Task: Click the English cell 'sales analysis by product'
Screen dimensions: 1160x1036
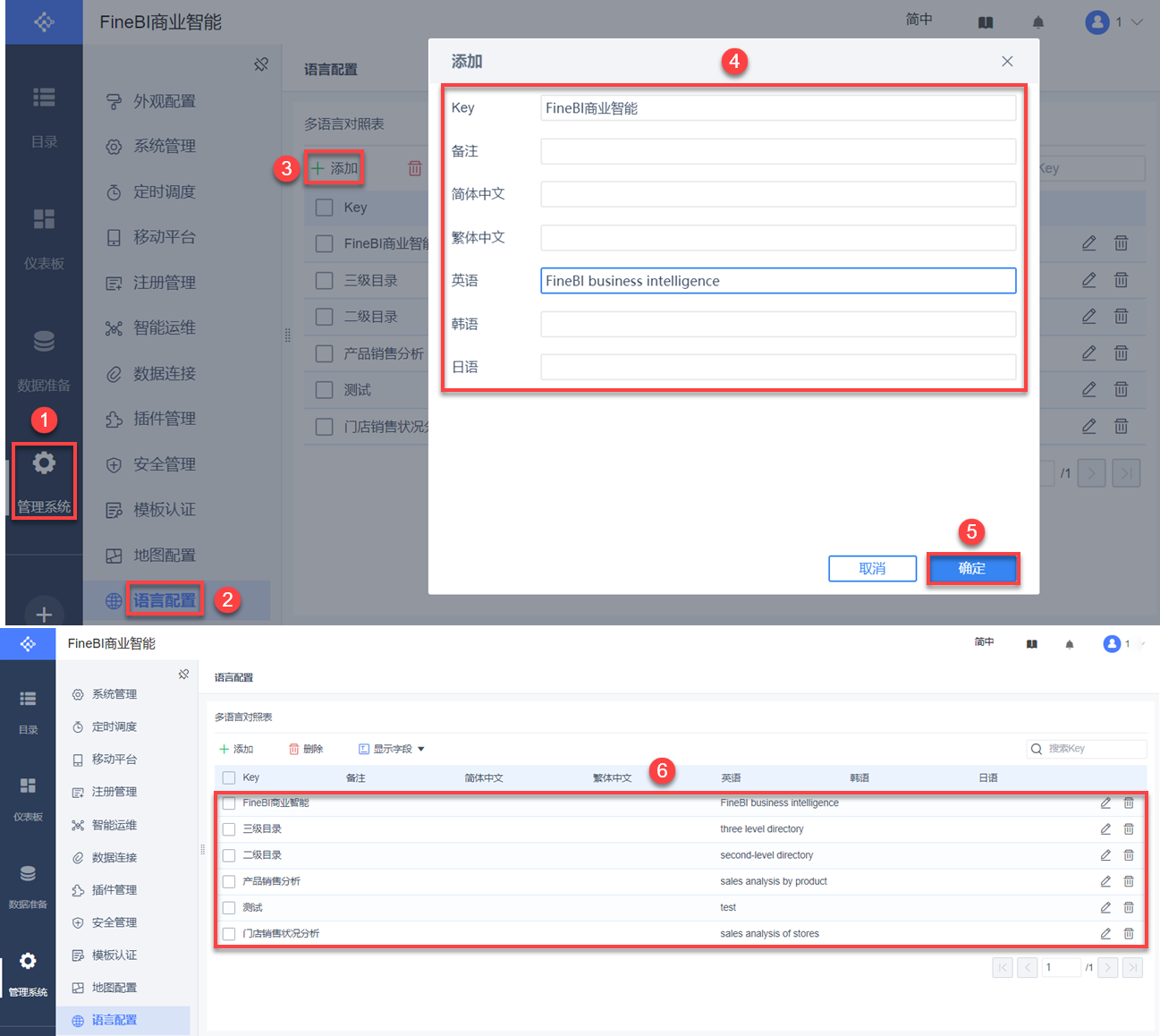Action: tap(774, 881)
